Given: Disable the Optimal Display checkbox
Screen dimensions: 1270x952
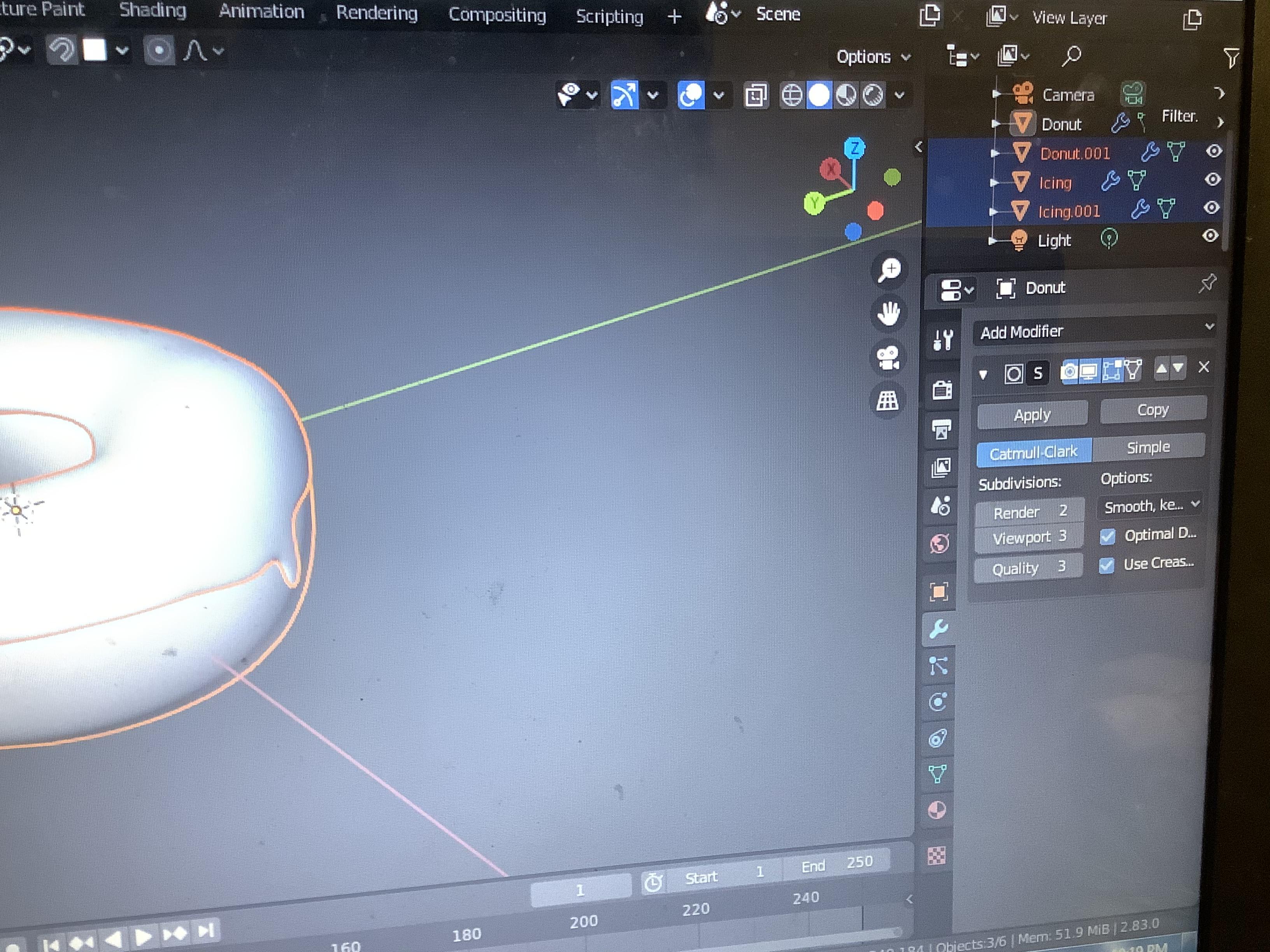Looking at the screenshot, I should point(1107,535).
